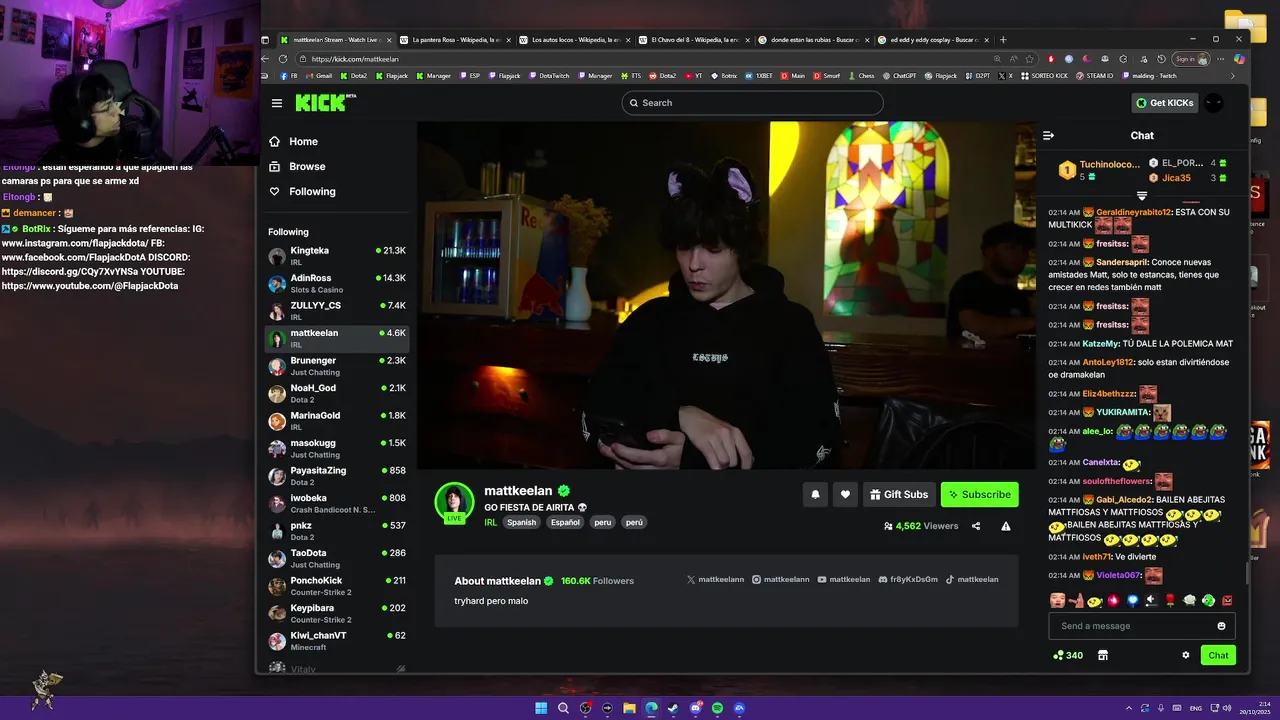Click the Kick search field
Viewport: 1280px width, 720px height.
click(752, 103)
